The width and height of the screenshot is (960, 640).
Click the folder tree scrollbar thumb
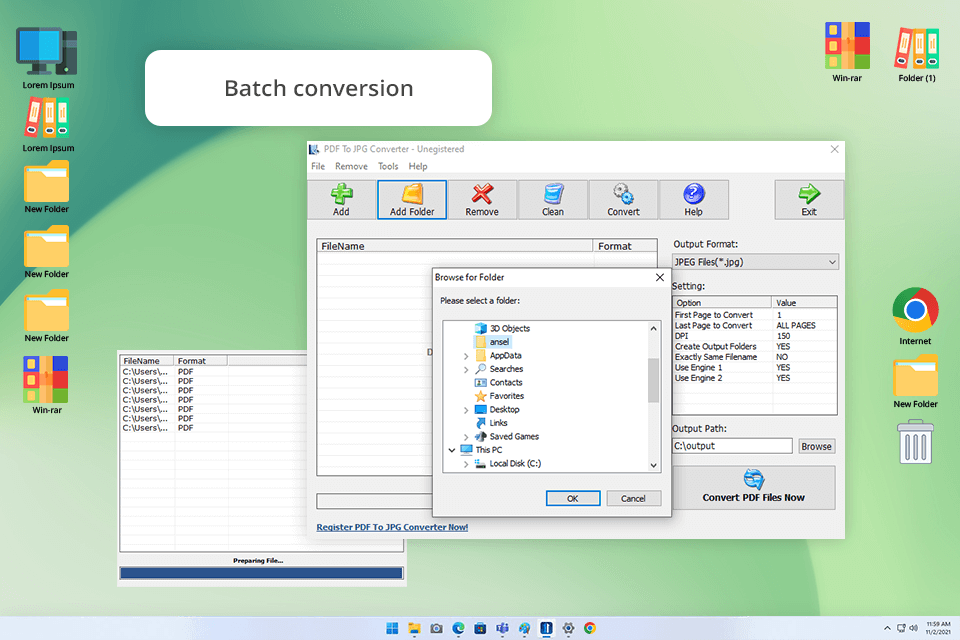coord(653,380)
